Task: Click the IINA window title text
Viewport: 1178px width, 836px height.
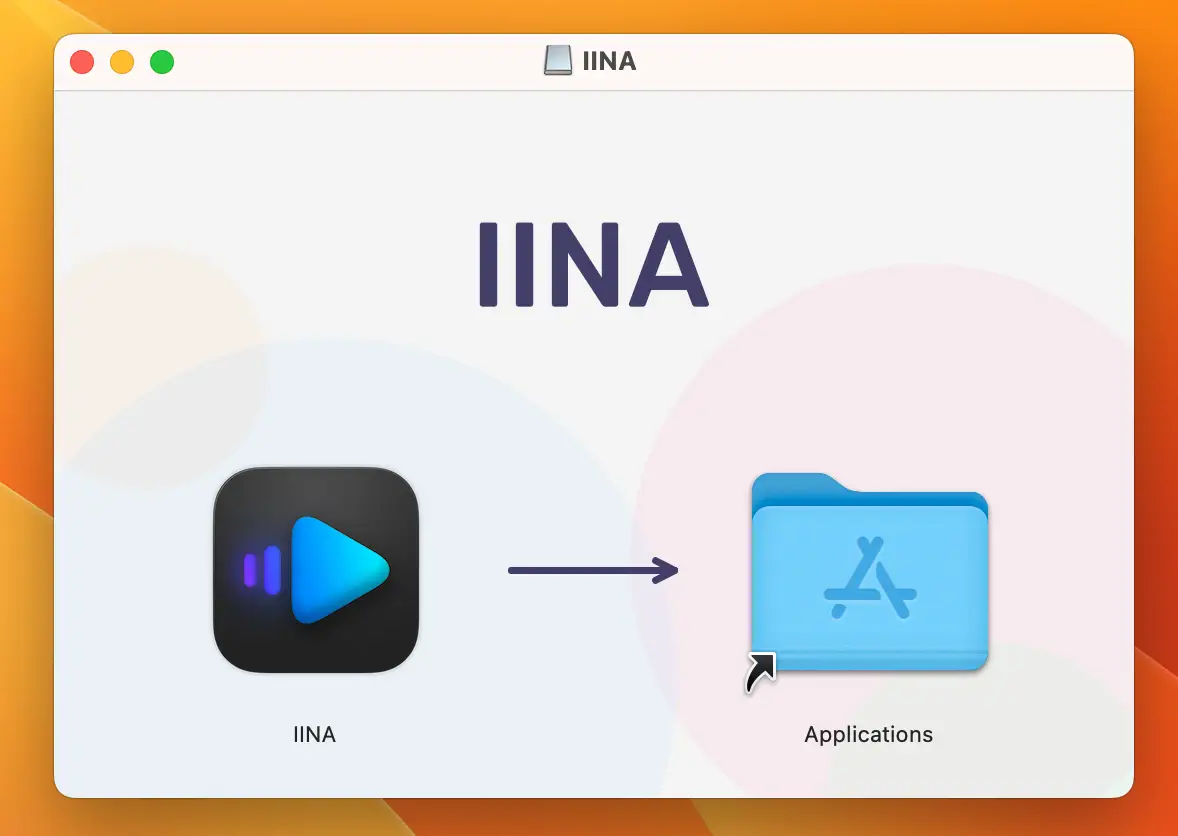Action: (x=609, y=61)
